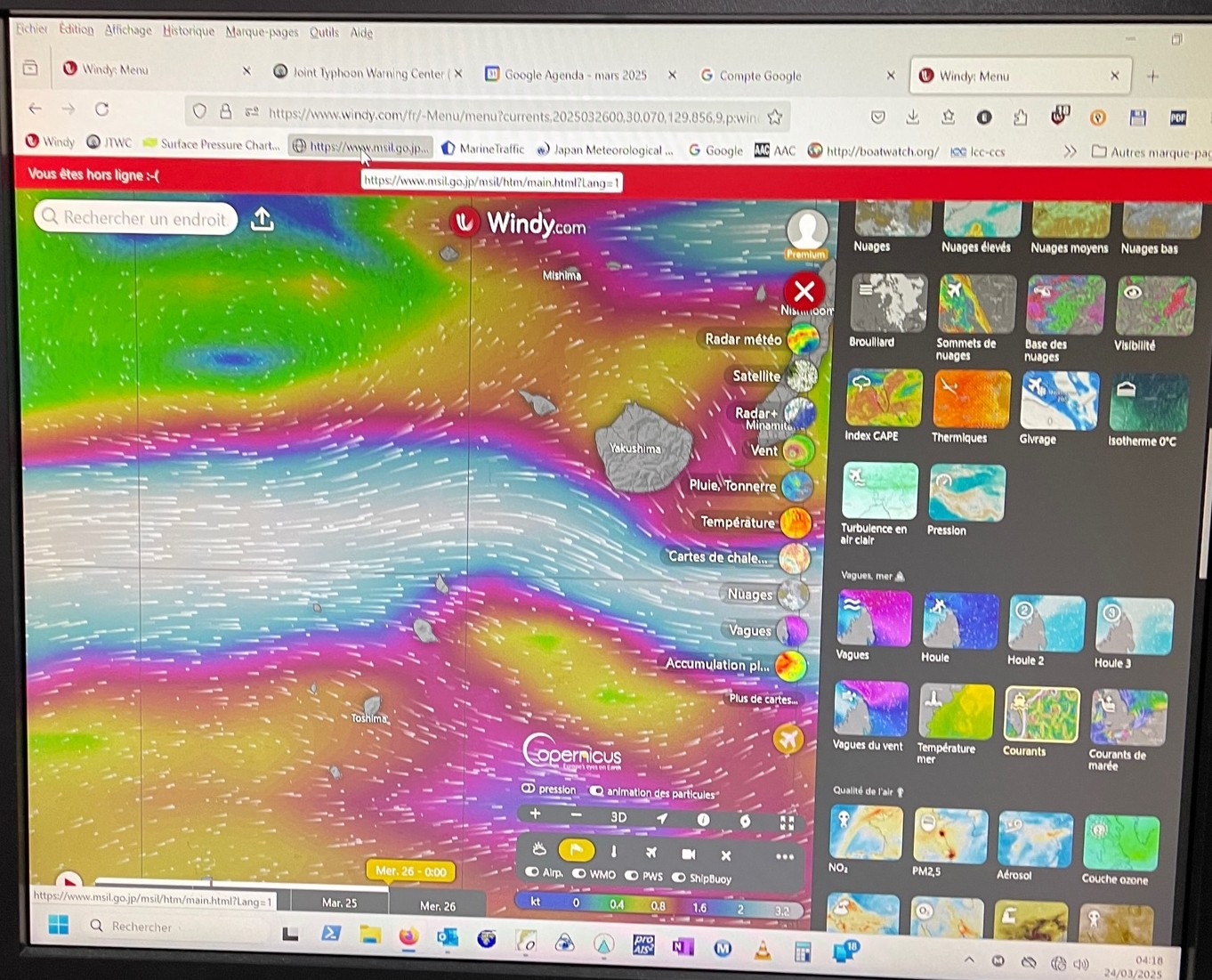
Task: Click the X icon in the POI toolbar
Action: [x=725, y=855]
